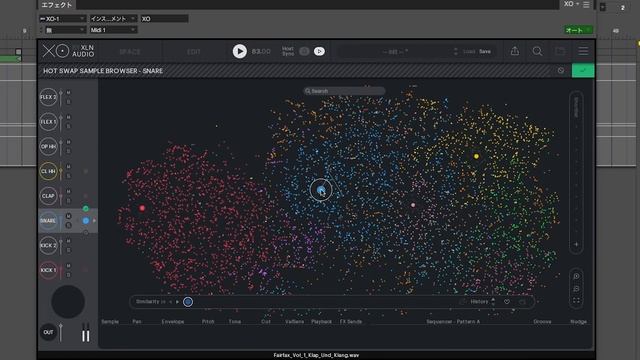Select blue current sample dot on SNARE
This screenshot has width=640, height=360.
[x=86, y=221]
